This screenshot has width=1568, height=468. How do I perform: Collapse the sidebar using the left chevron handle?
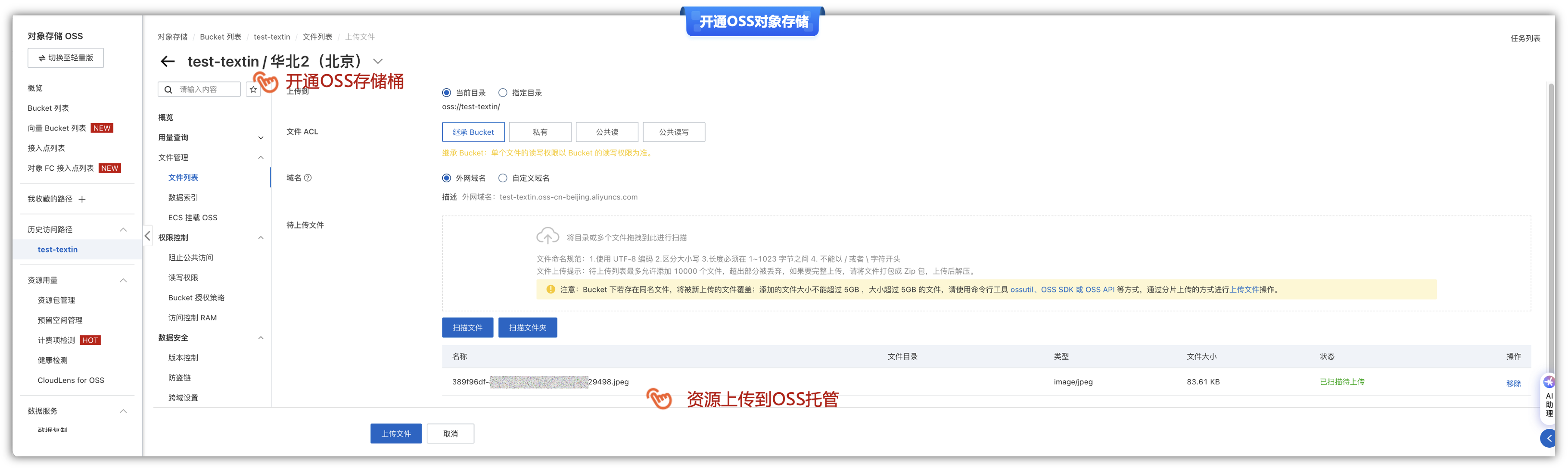147,236
